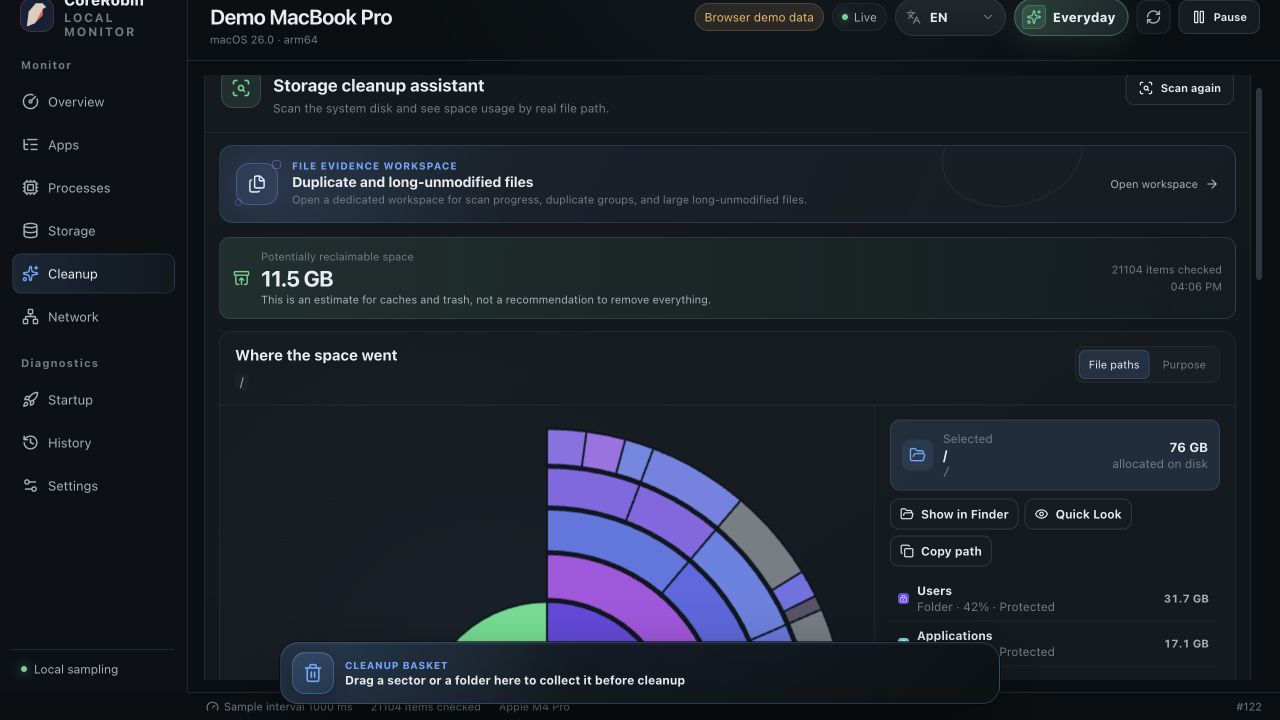Click the Quick Look button
Screen dimensions: 1280x720
point(1078,514)
